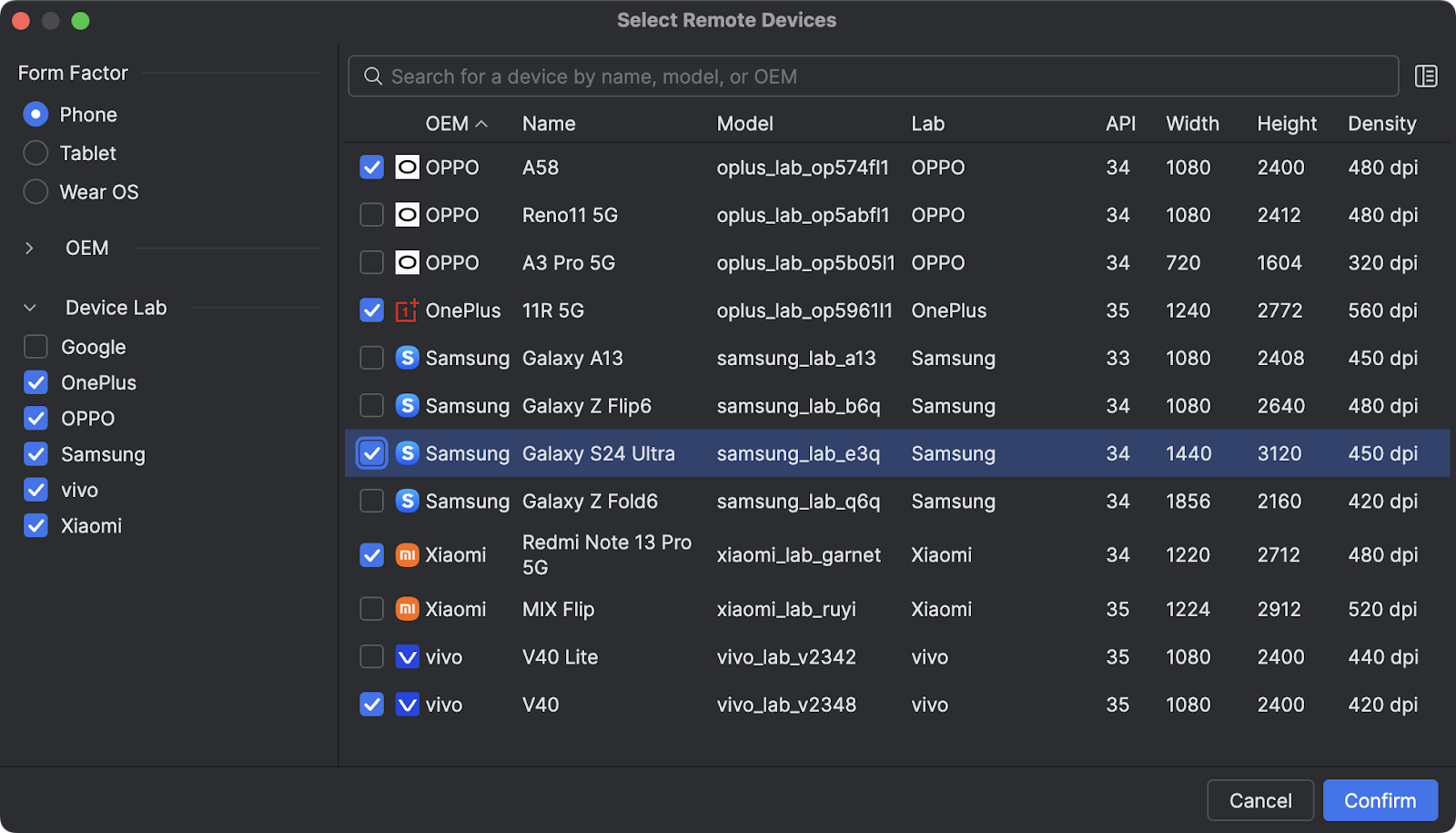
Task: Click the Samsung icon in the Galaxy S24 Ultra row
Action: (x=408, y=453)
